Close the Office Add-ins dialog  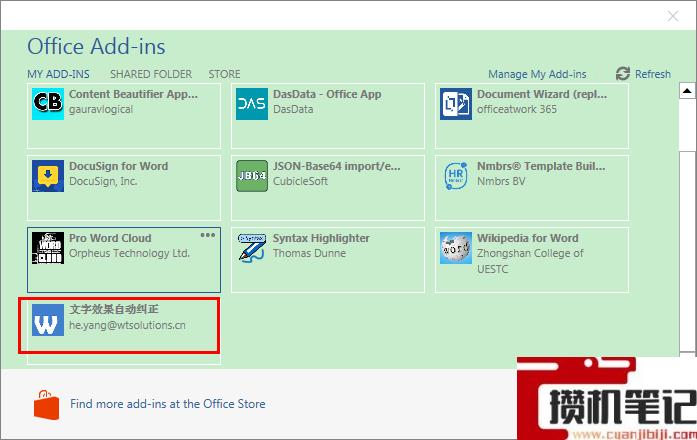673,16
